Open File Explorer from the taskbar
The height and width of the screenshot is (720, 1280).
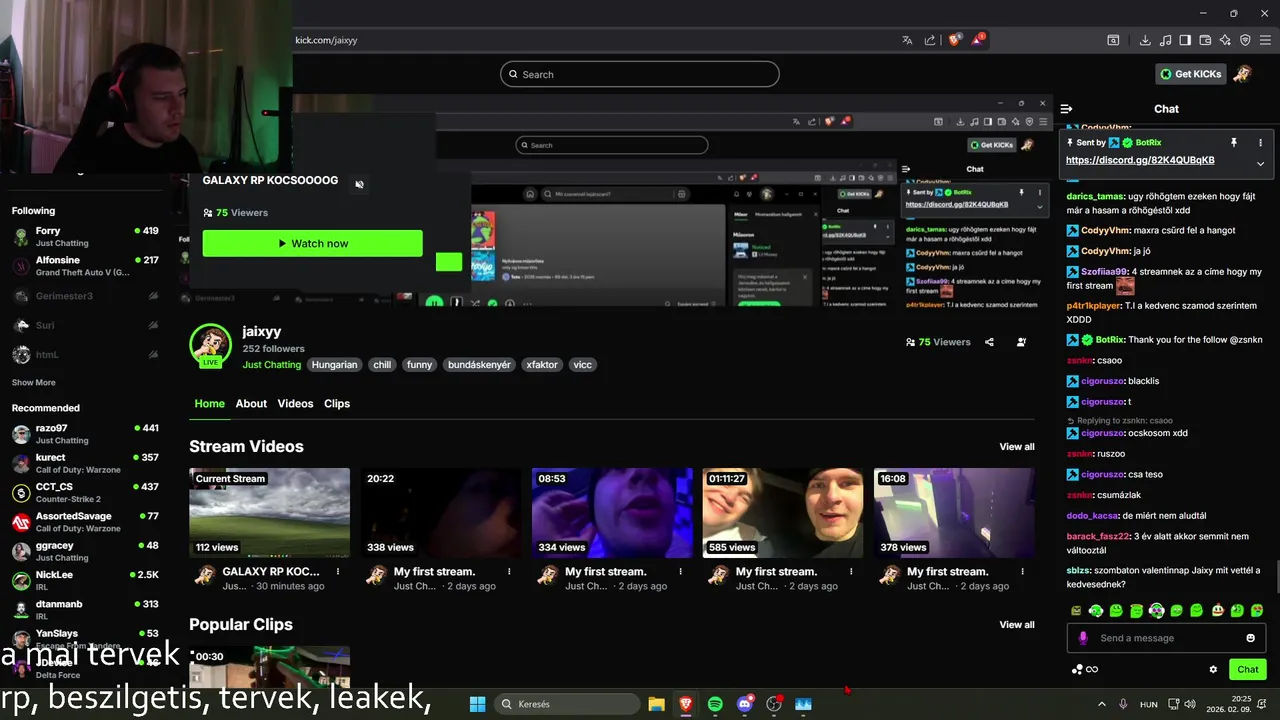click(x=656, y=704)
